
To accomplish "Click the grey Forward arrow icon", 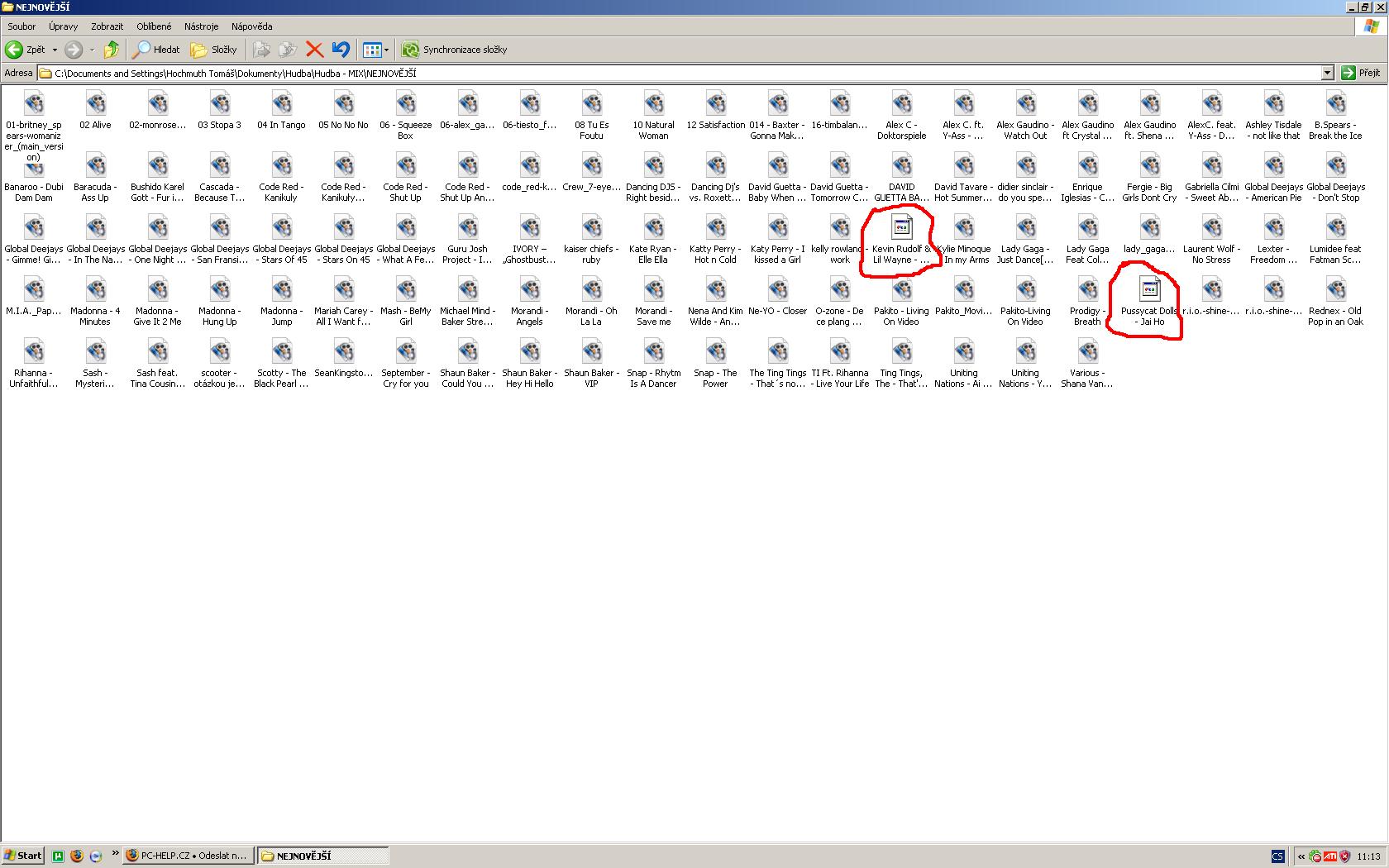I will (x=74, y=50).
